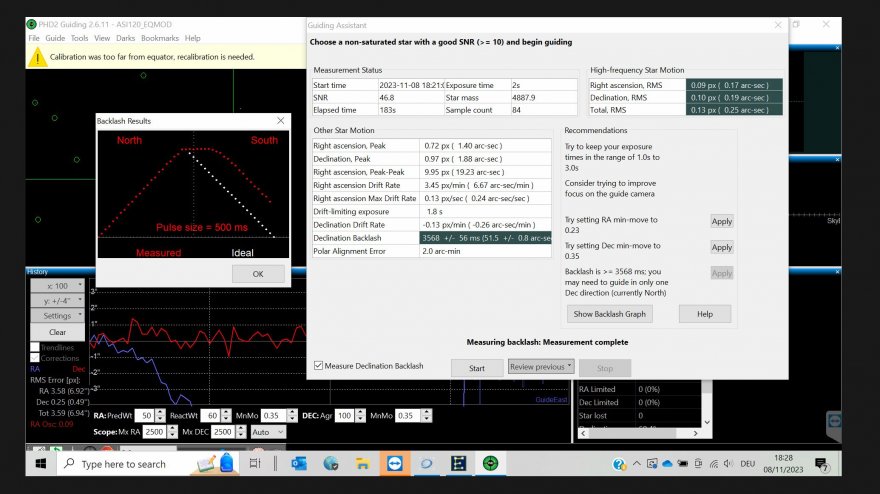Click the Clear button in History panel
This screenshot has width=880, height=494.
click(x=57, y=332)
